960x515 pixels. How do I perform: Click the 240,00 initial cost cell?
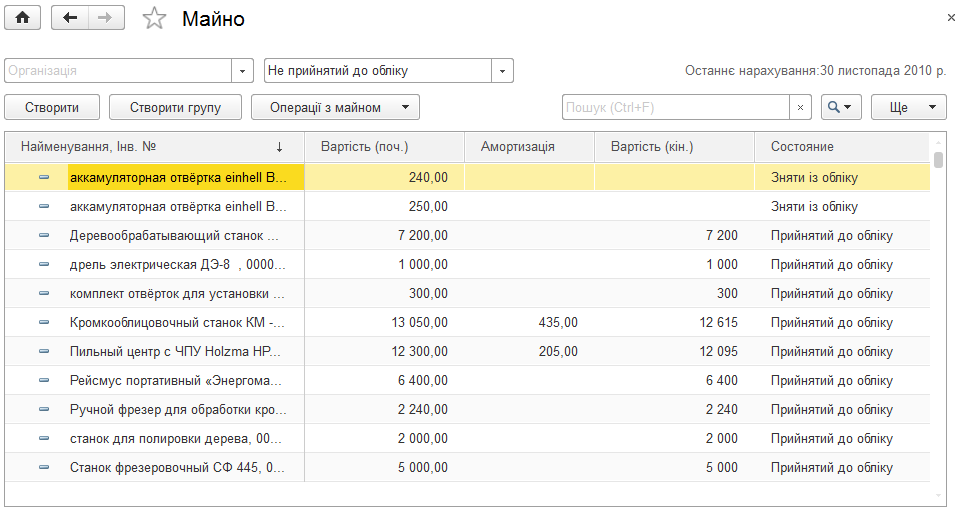pyautogui.click(x=384, y=178)
